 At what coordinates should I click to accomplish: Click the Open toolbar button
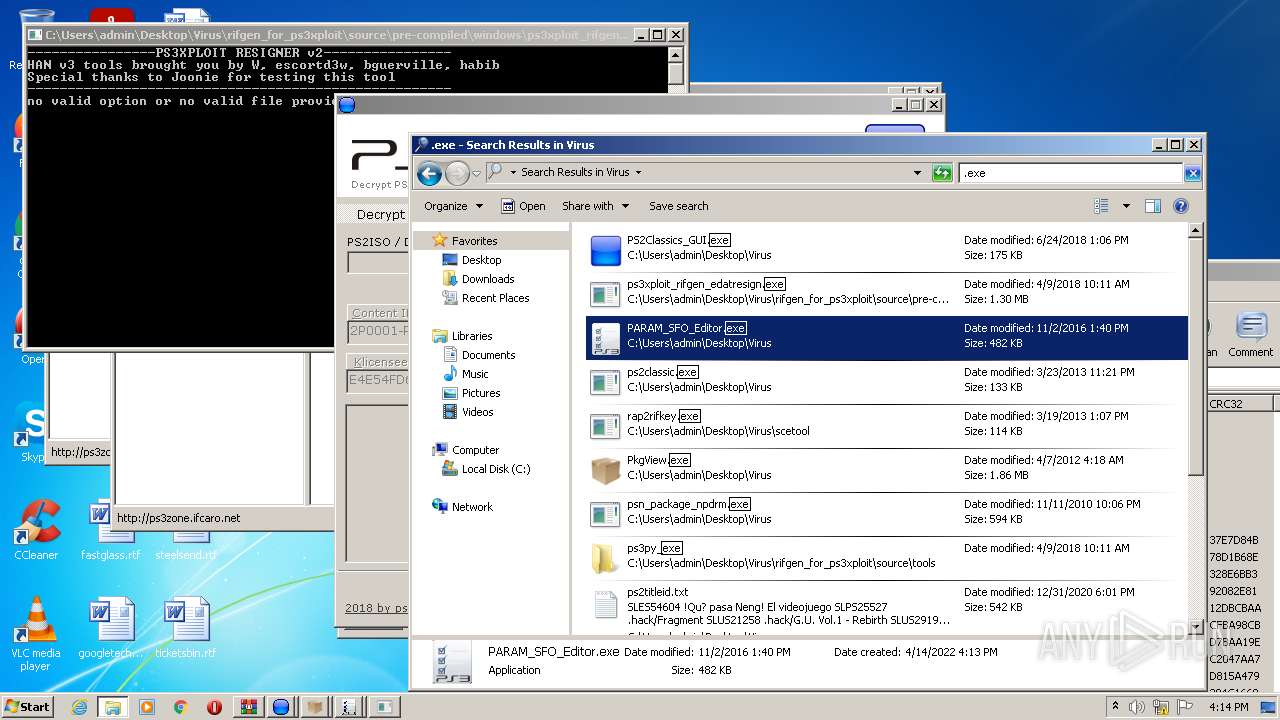(x=523, y=206)
